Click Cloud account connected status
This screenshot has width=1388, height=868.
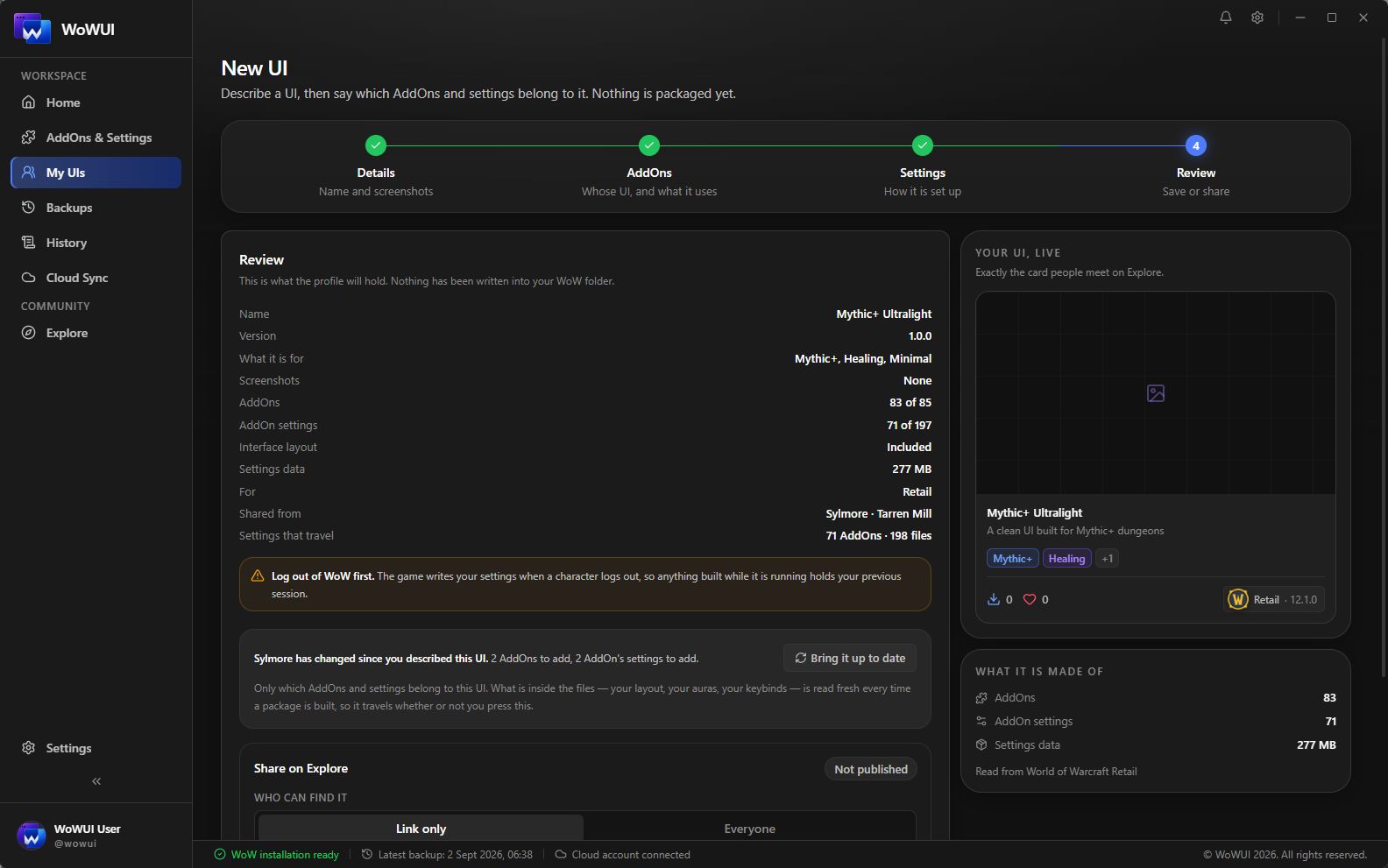[622, 855]
